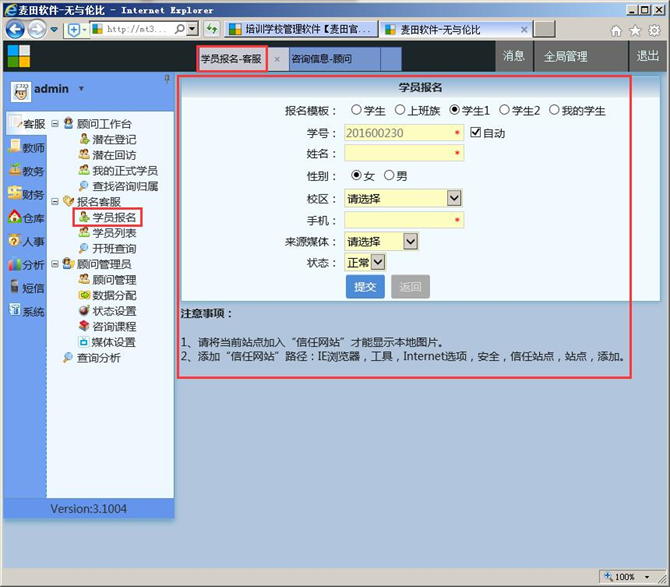Open the 分析 sidebar module
The height and width of the screenshot is (587, 670).
click(x=26, y=264)
